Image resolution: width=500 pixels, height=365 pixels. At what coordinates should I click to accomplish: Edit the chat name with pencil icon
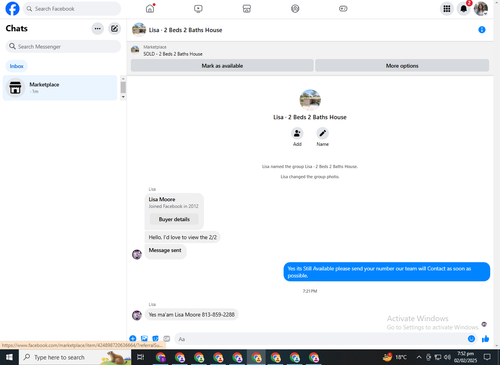pos(322,134)
